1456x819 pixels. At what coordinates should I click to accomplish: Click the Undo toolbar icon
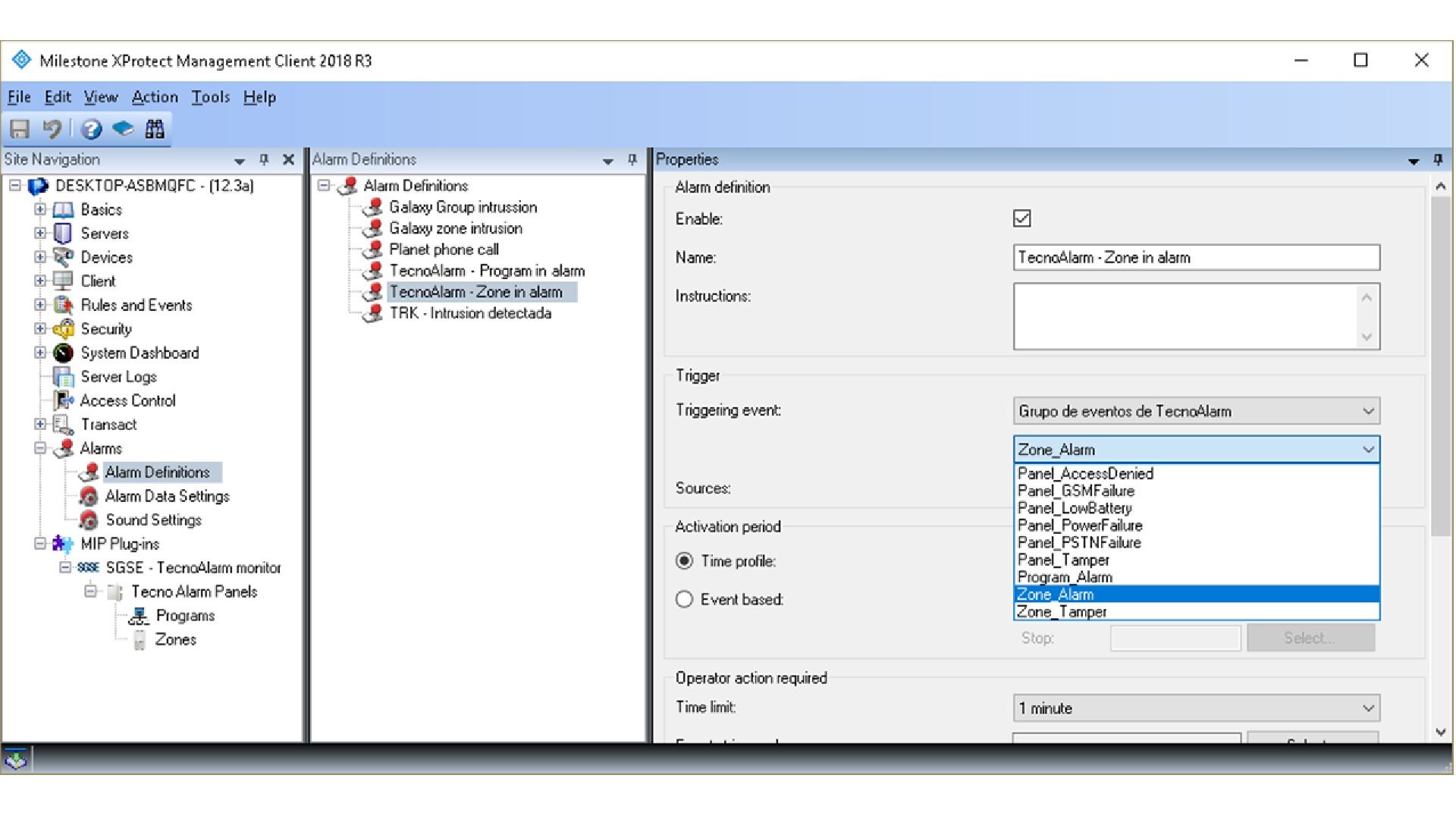click(x=52, y=129)
